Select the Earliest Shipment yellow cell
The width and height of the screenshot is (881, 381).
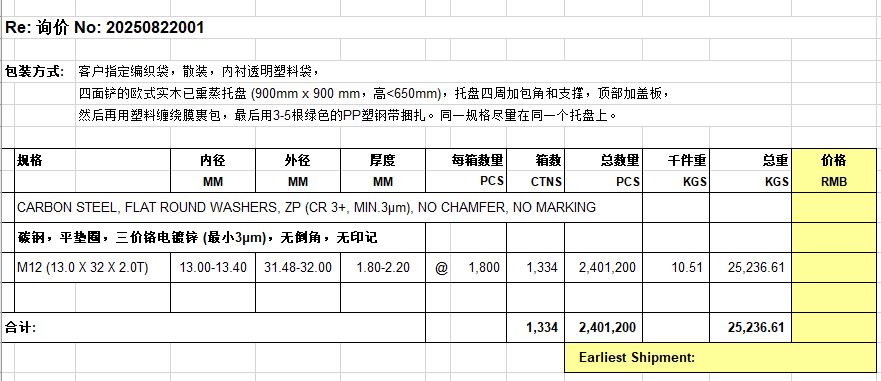[720, 357]
